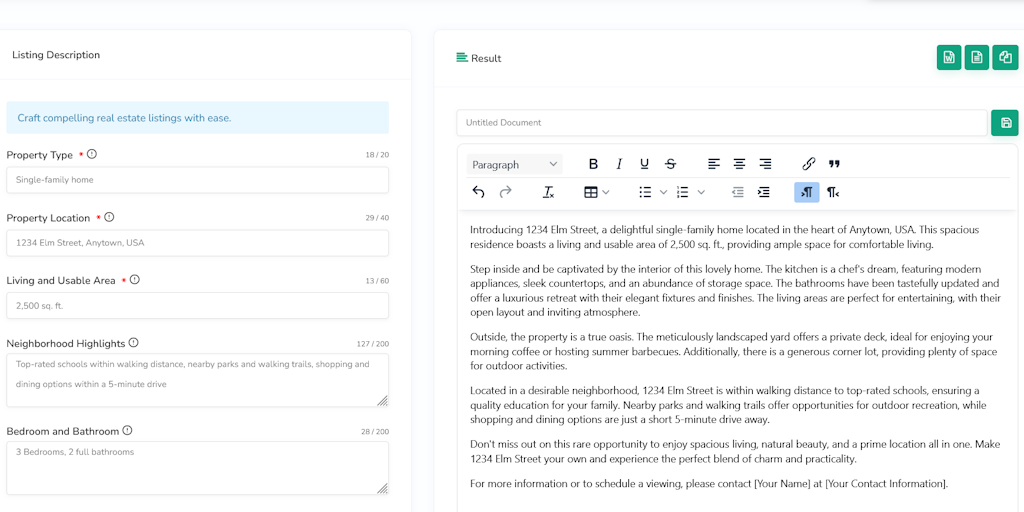Screen dimensions: 1024x512
Task: Undo last edit
Action: click(479, 192)
